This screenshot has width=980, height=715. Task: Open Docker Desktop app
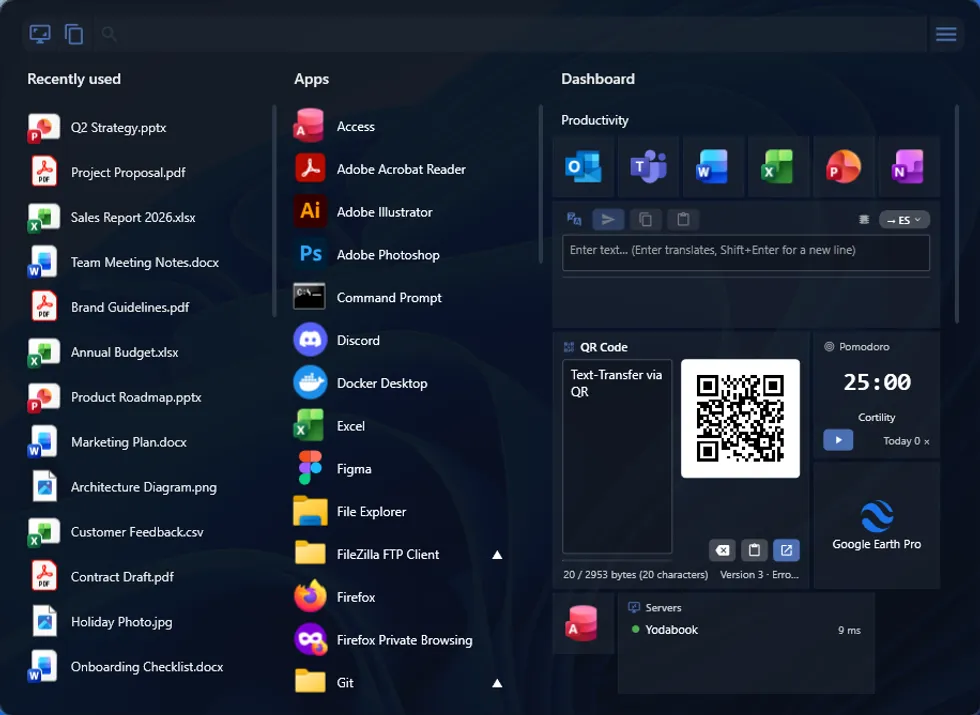click(400, 383)
